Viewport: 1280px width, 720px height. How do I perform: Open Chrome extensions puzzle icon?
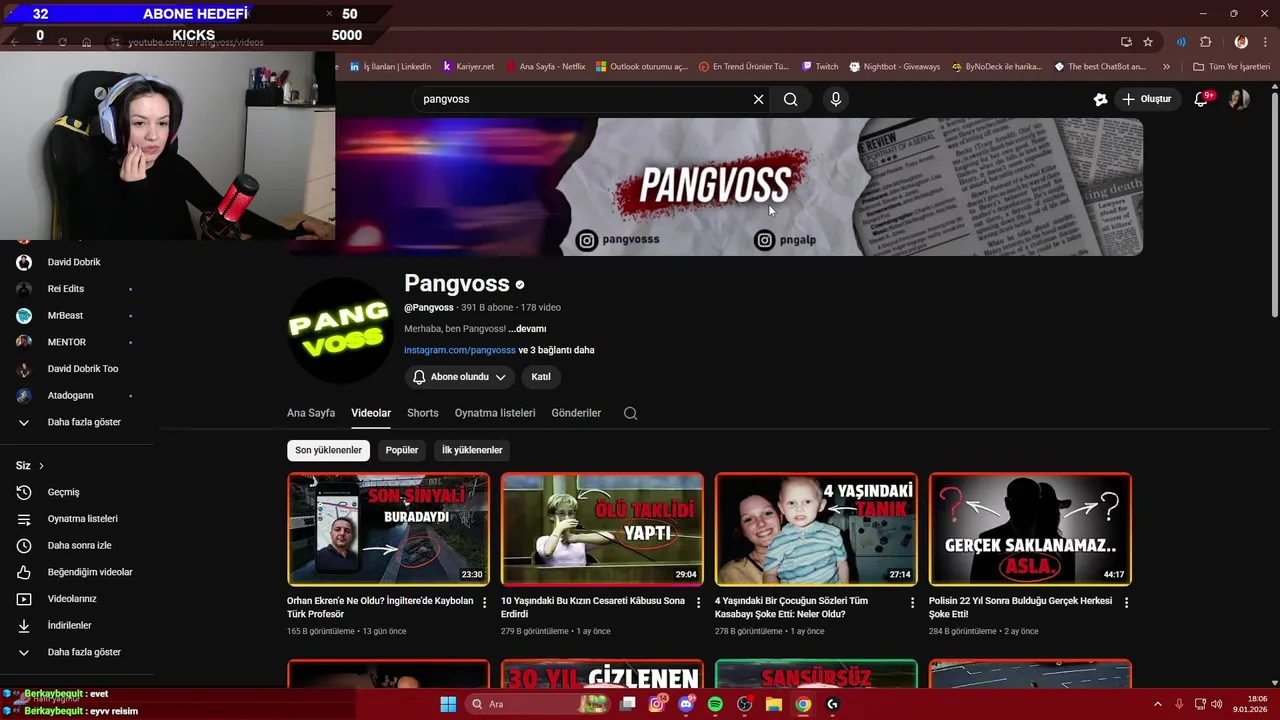pyautogui.click(x=1205, y=42)
